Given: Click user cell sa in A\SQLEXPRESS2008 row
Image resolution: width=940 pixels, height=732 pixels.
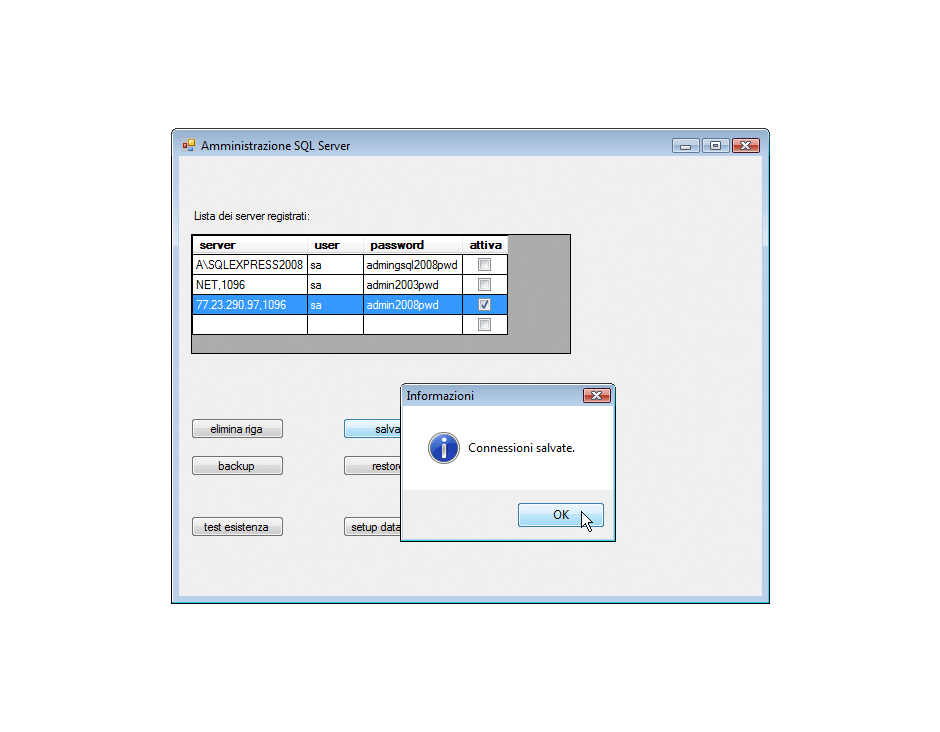Looking at the screenshot, I should tap(335, 264).
